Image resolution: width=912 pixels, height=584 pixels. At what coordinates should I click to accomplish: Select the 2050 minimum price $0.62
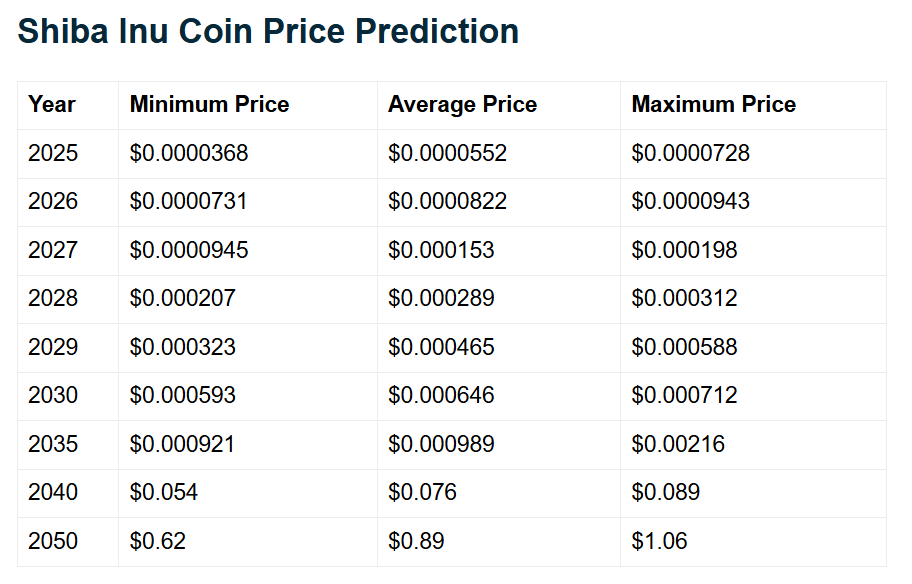pyautogui.click(x=158, y=541)
